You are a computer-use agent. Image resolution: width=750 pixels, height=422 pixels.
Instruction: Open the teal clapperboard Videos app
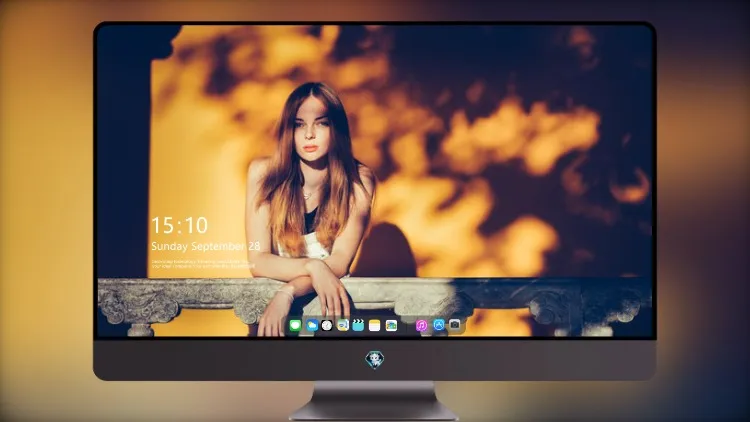click(x=358, y=326)
